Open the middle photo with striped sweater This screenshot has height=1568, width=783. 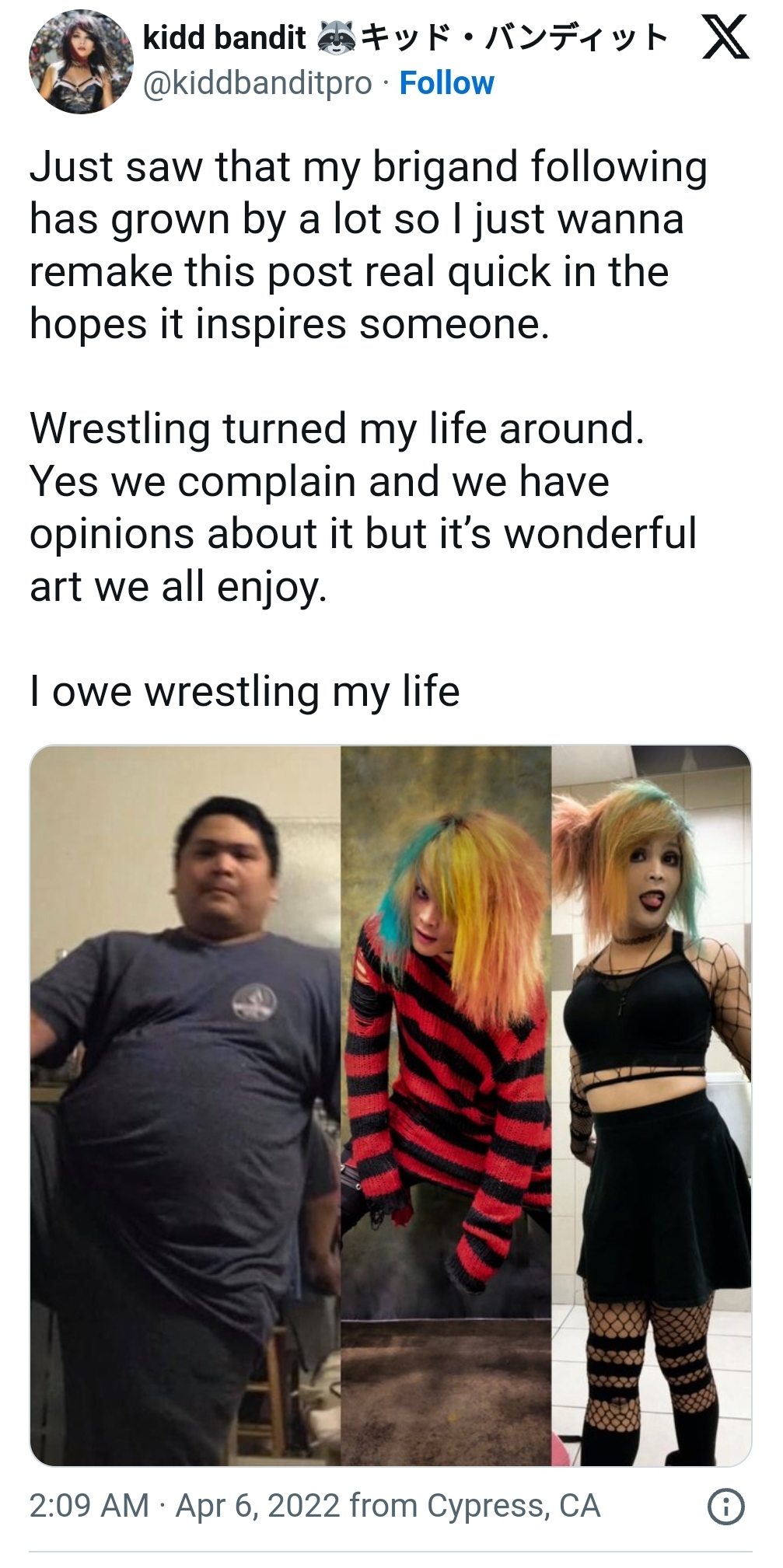point(446,1105)
